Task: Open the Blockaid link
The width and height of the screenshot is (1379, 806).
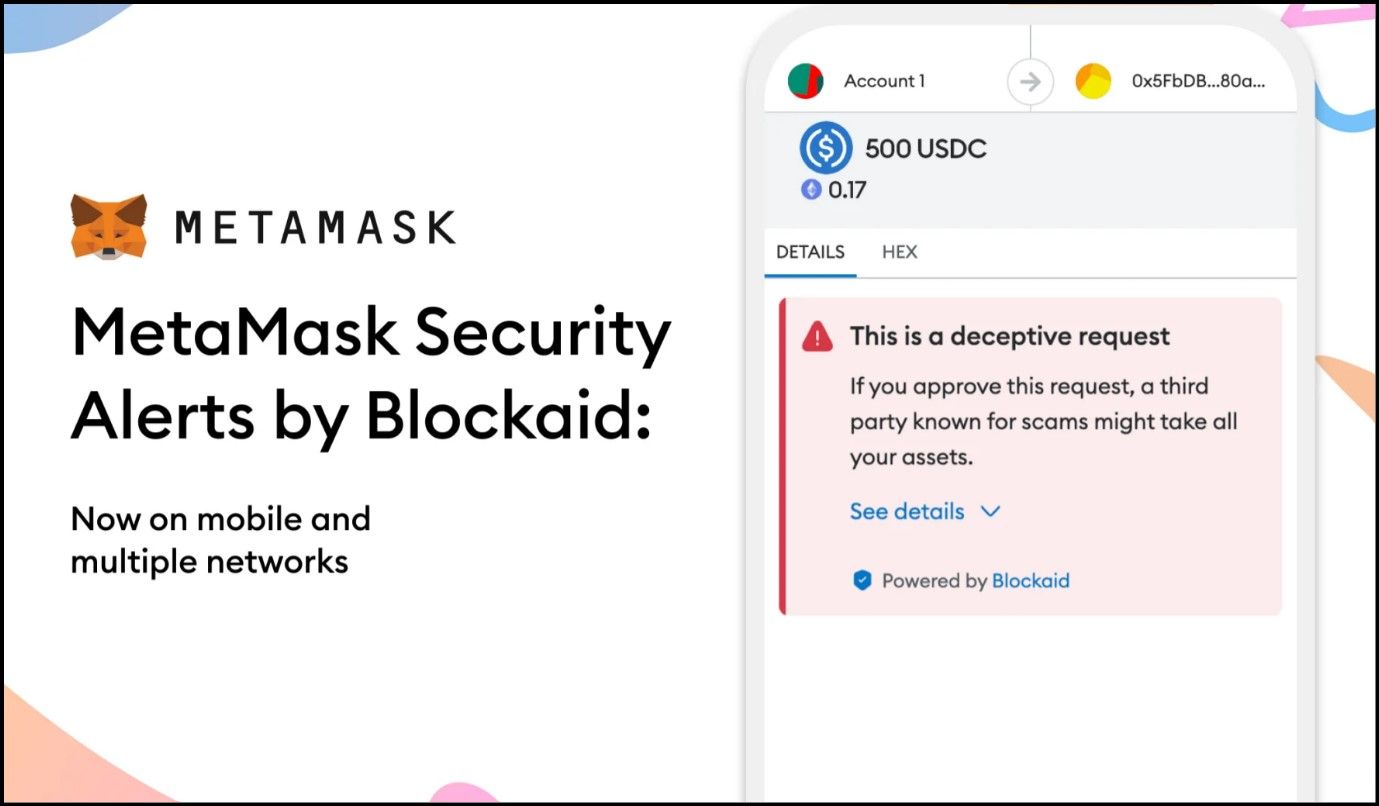Action: pos(1030,580)
